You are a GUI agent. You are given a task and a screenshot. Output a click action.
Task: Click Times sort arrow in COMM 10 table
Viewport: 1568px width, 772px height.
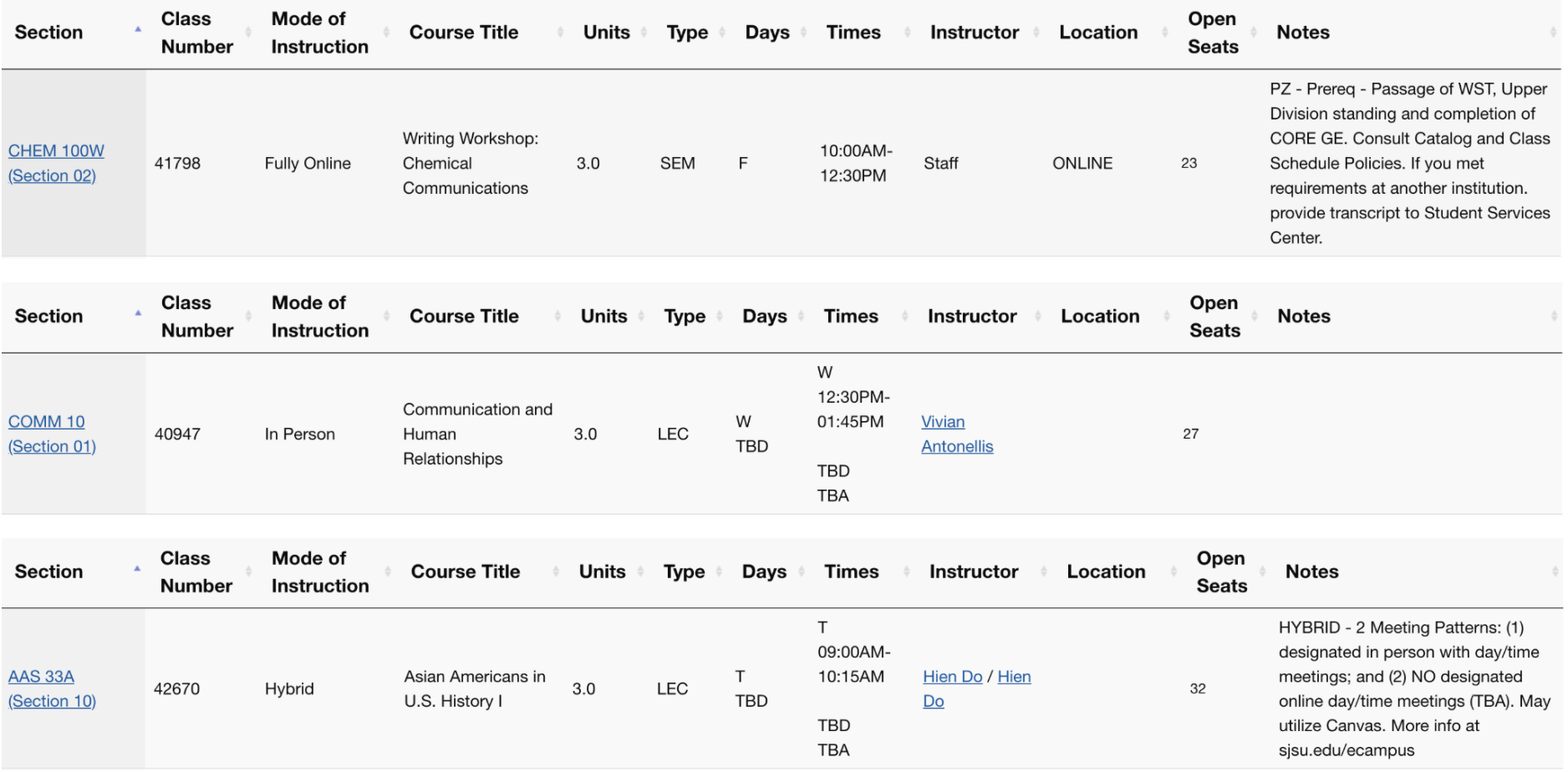(x=905, y=317)
